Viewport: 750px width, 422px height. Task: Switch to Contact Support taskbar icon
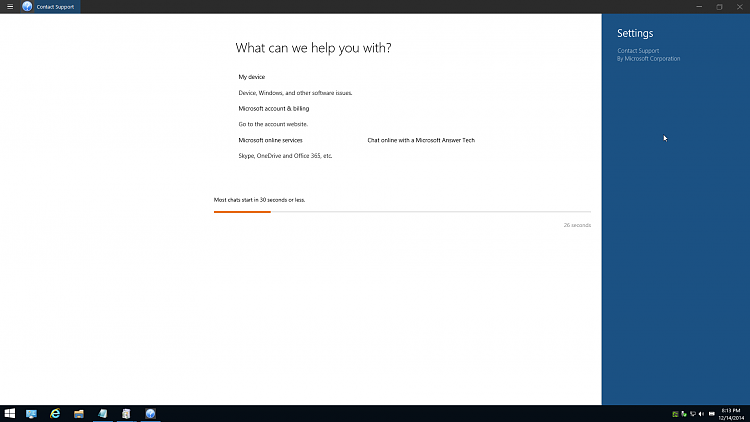point(150,414)
